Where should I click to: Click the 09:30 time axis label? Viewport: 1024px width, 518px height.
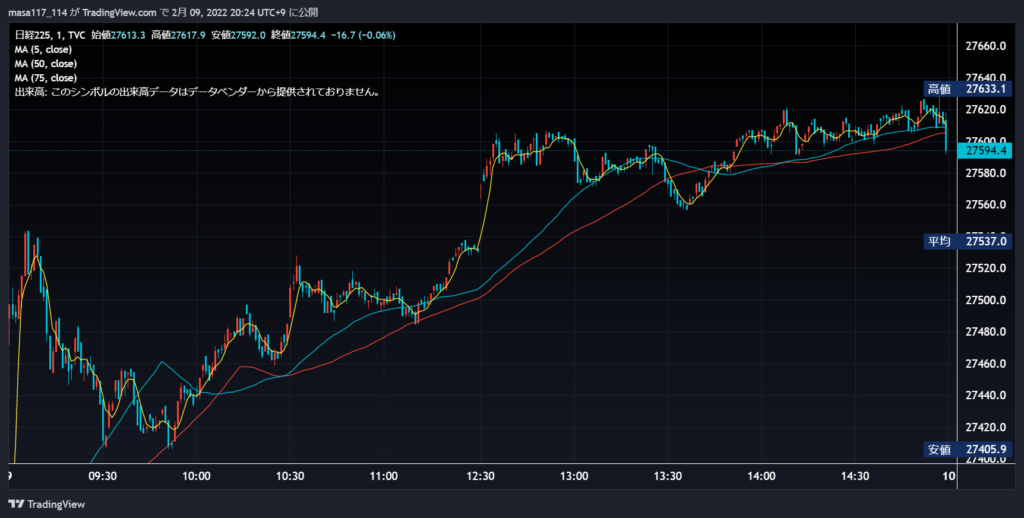click(x=102, y=476)
